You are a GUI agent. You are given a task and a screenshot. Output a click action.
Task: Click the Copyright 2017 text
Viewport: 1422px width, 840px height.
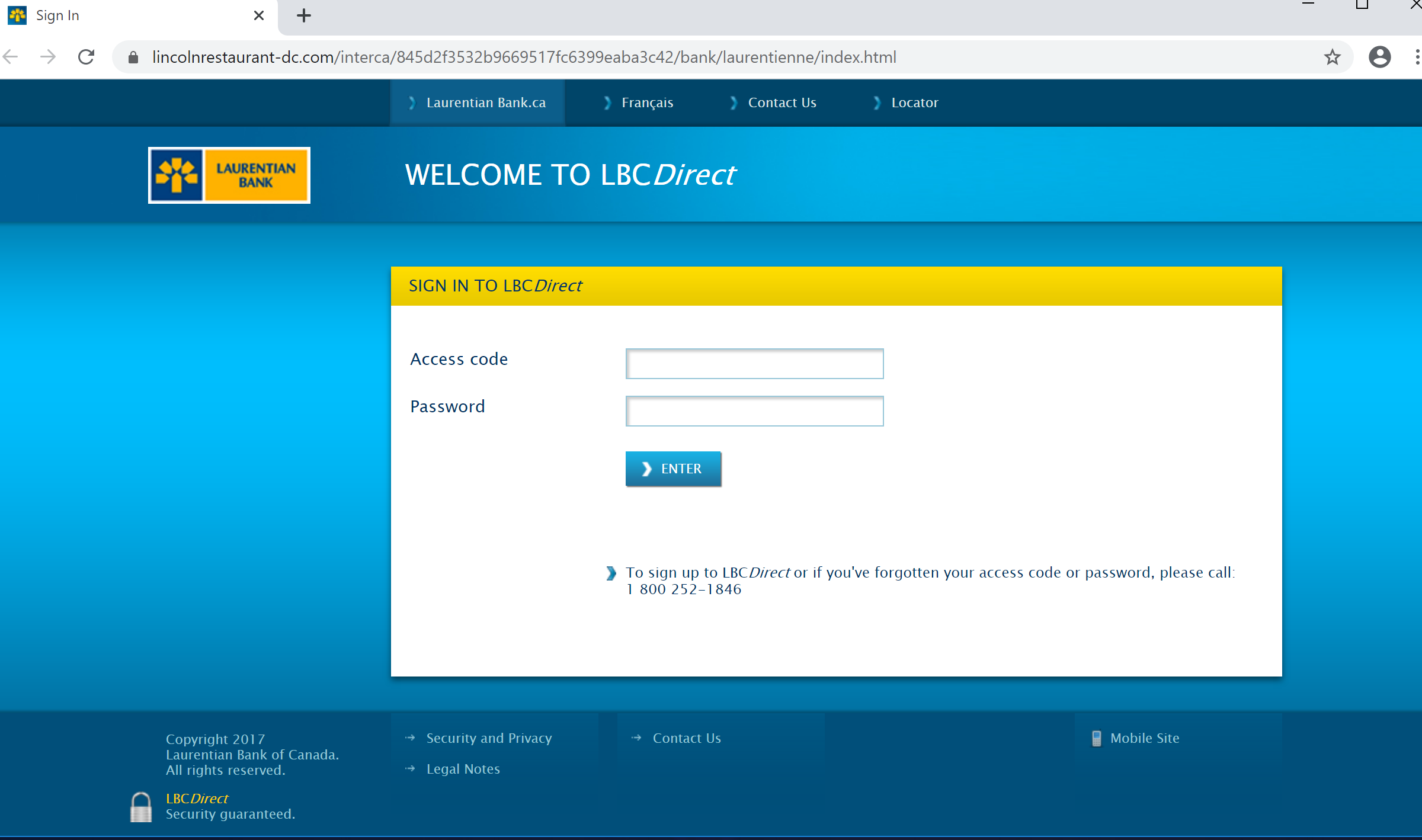216,739
